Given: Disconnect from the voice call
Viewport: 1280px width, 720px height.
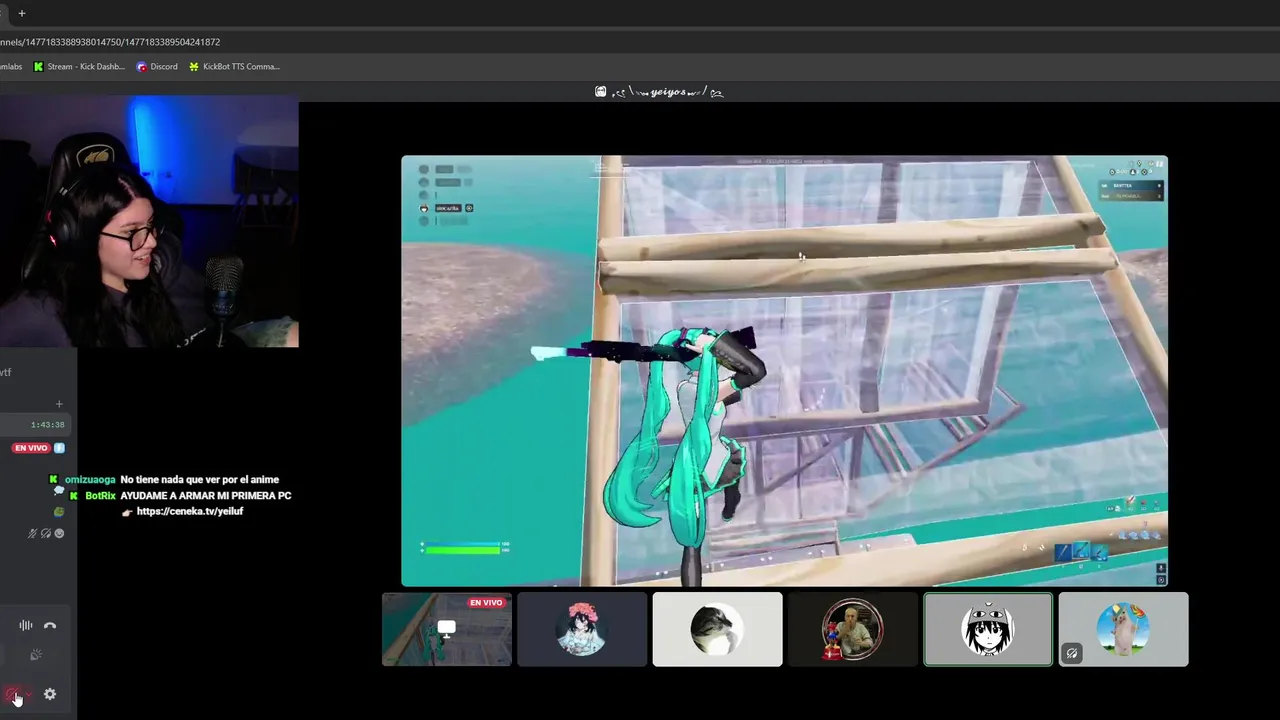Looking at the screenshot, I should click(x=50, y=626).
